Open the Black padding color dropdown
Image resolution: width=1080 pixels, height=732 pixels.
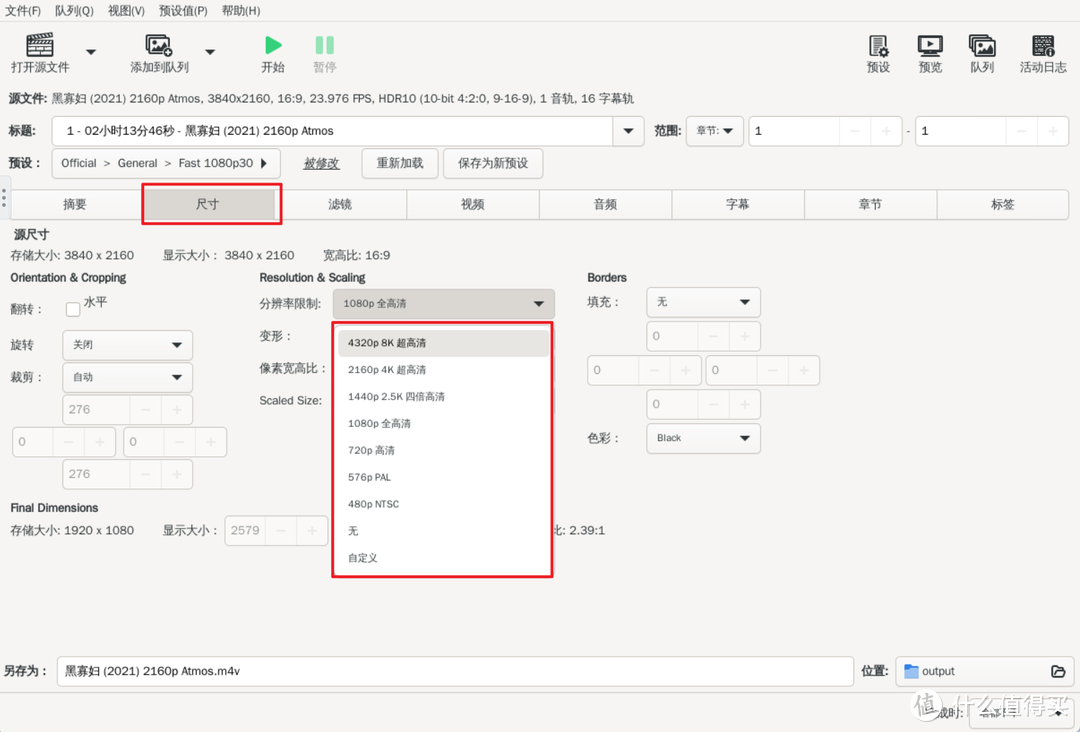703,438
